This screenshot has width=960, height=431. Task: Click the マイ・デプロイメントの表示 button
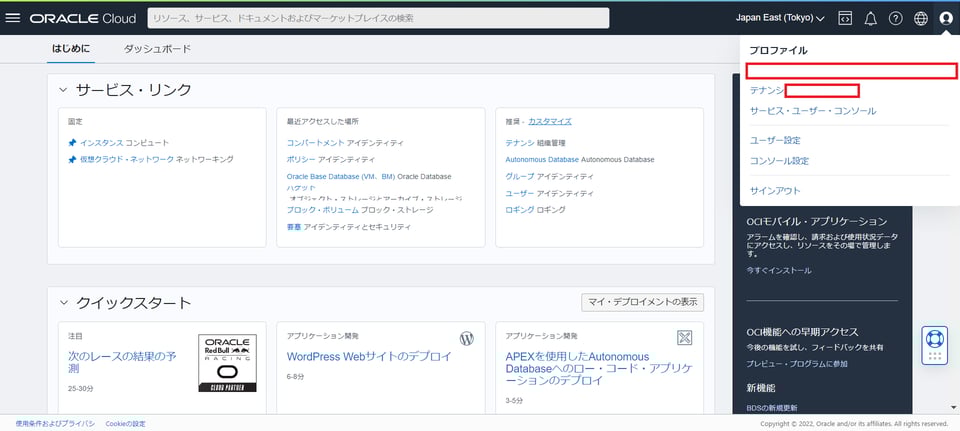[x=642, y=302]
